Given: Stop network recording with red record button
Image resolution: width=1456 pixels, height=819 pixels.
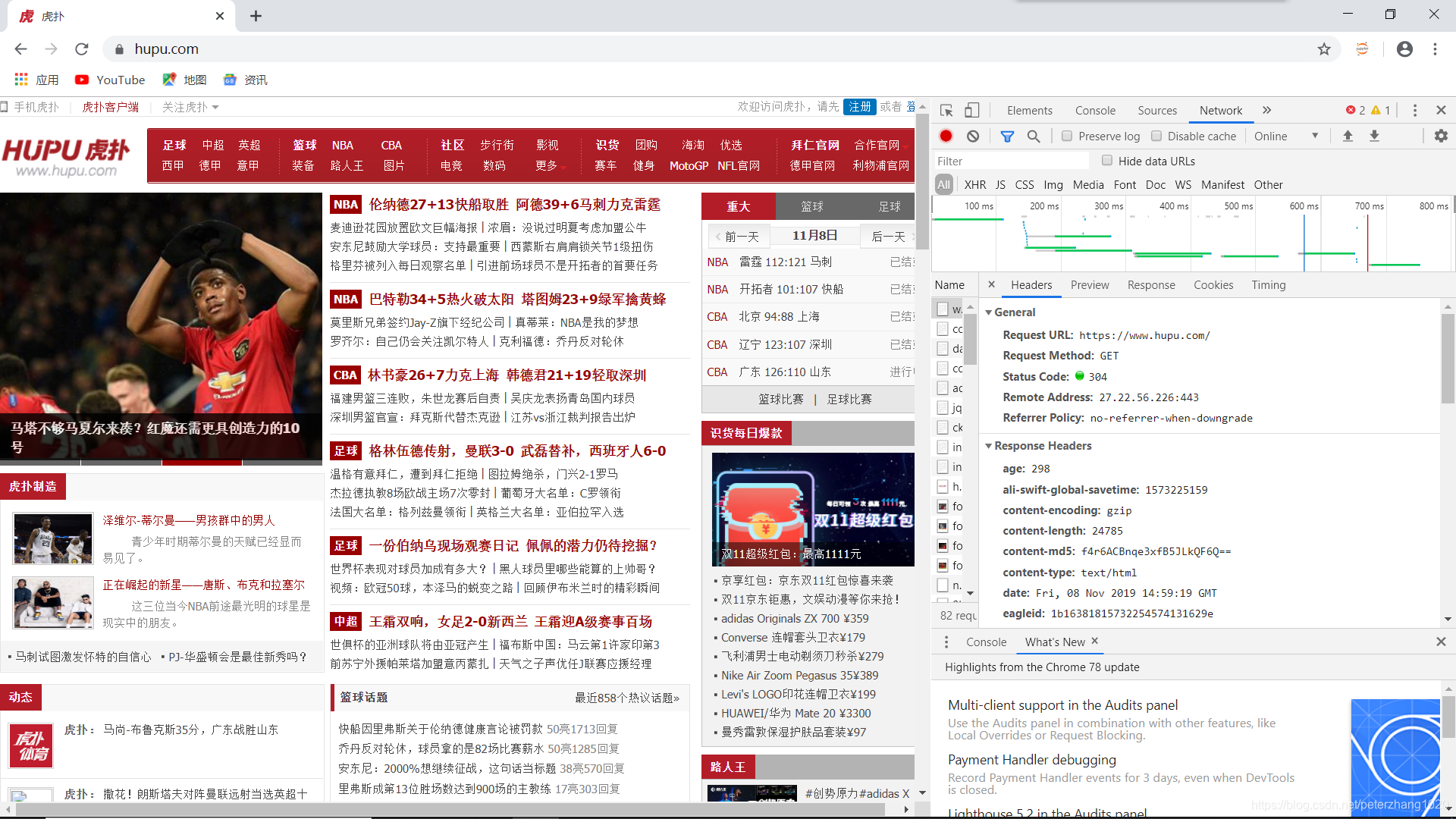Looking at the screenshot, I should coord(946,136).
